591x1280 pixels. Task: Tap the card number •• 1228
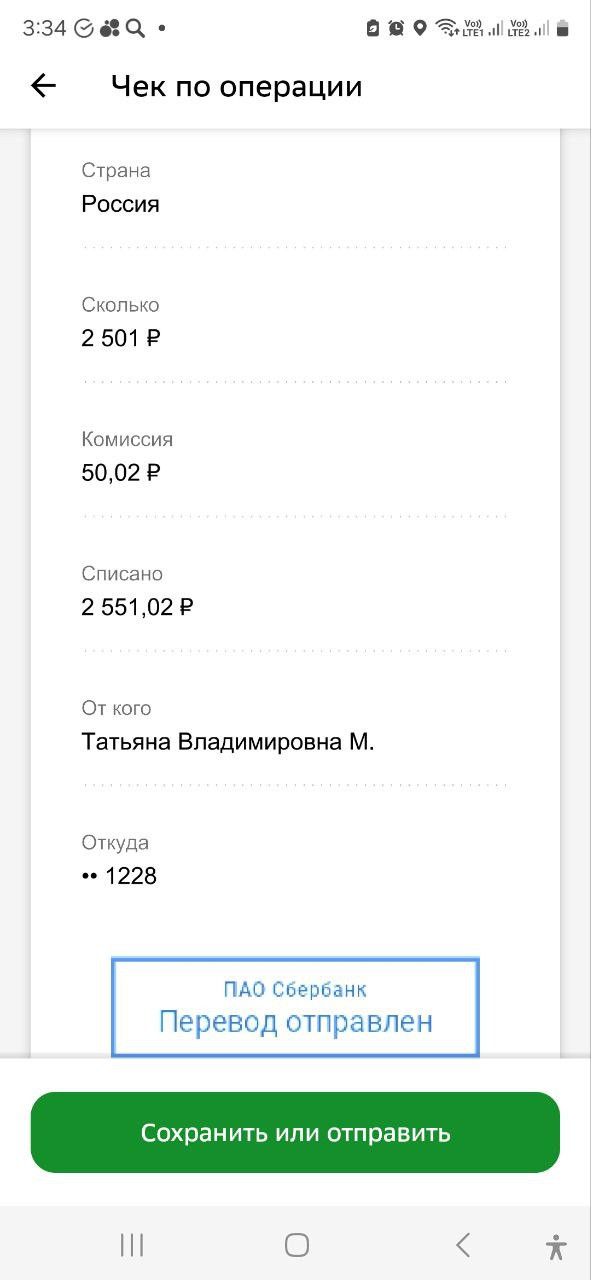(119, 876)
